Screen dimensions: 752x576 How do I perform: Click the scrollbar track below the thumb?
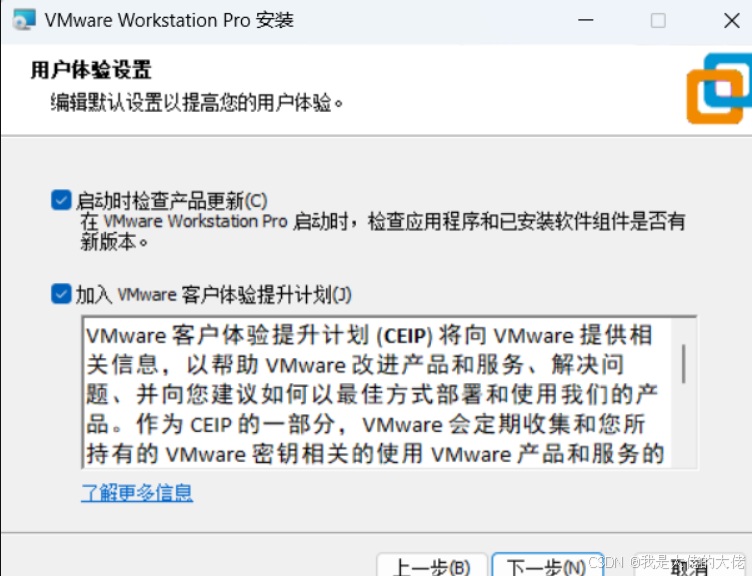click(x=683, y=426)
